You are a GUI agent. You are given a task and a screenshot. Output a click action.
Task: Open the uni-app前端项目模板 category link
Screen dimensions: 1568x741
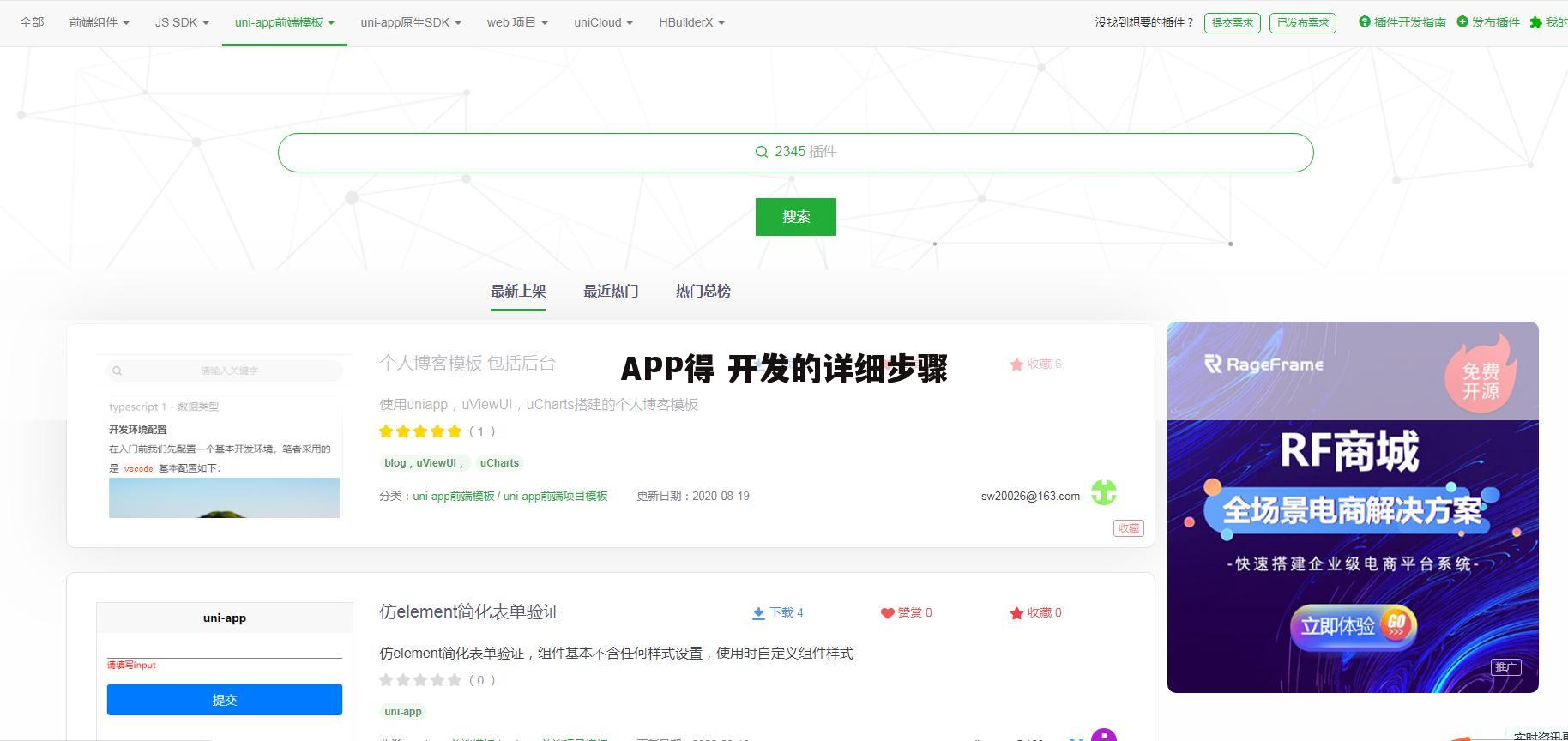tap(555, 497)
